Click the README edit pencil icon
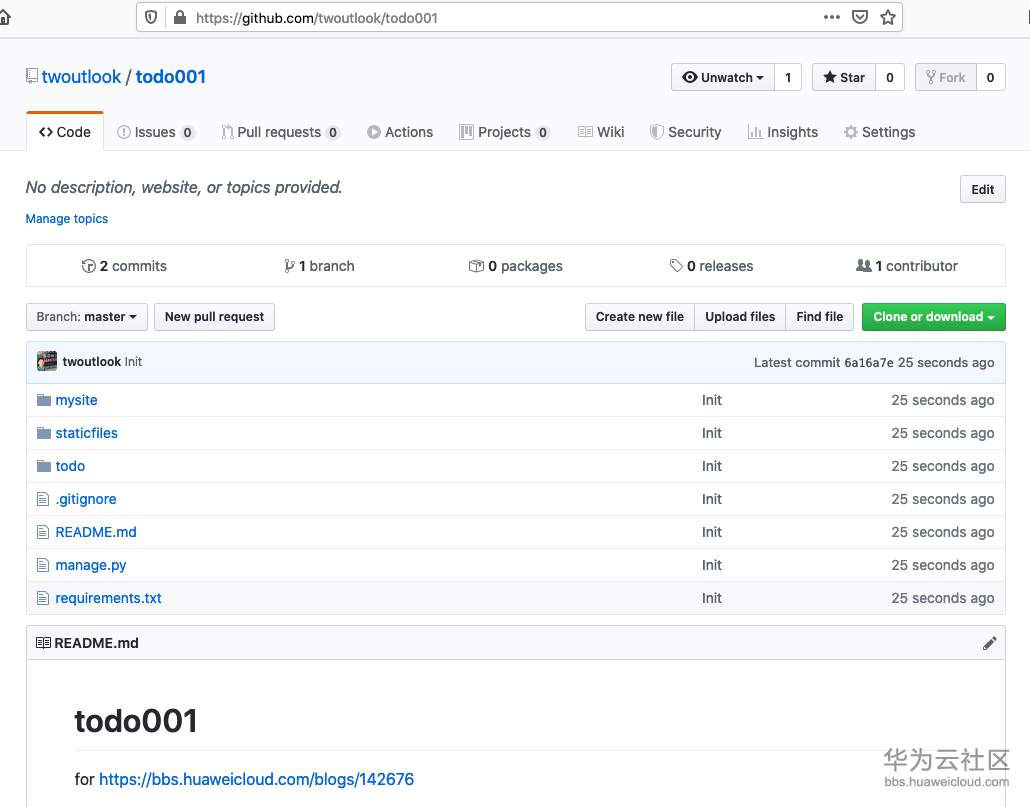This screenshot has width=1030, height=807. pyautogui.click(x=989, y=643)
